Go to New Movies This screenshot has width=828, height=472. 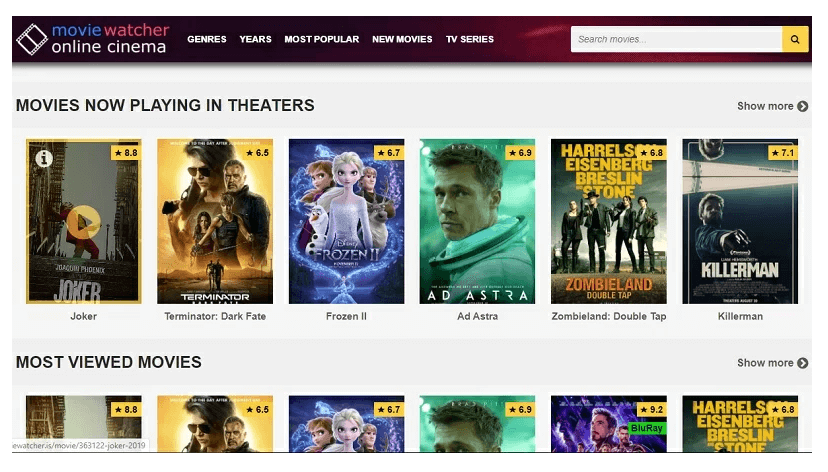[402, 39]
